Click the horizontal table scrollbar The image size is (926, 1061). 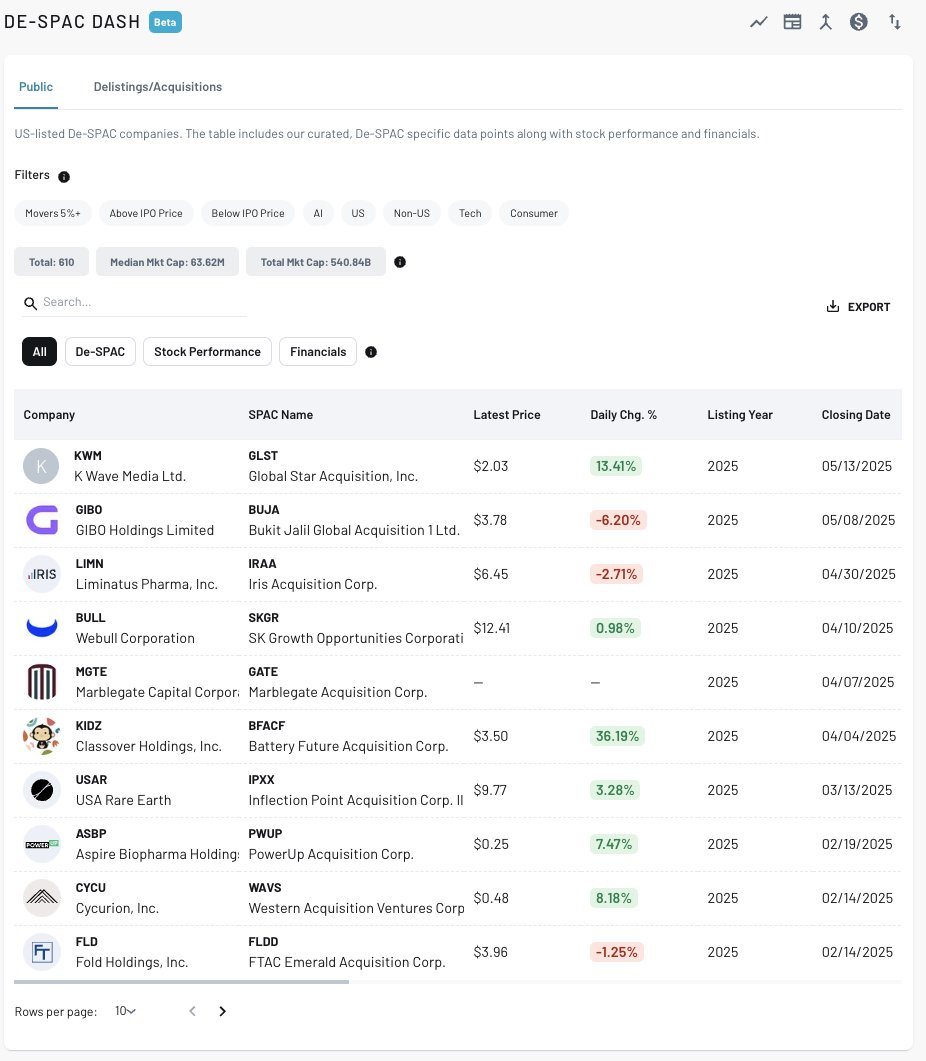[181, 982]
